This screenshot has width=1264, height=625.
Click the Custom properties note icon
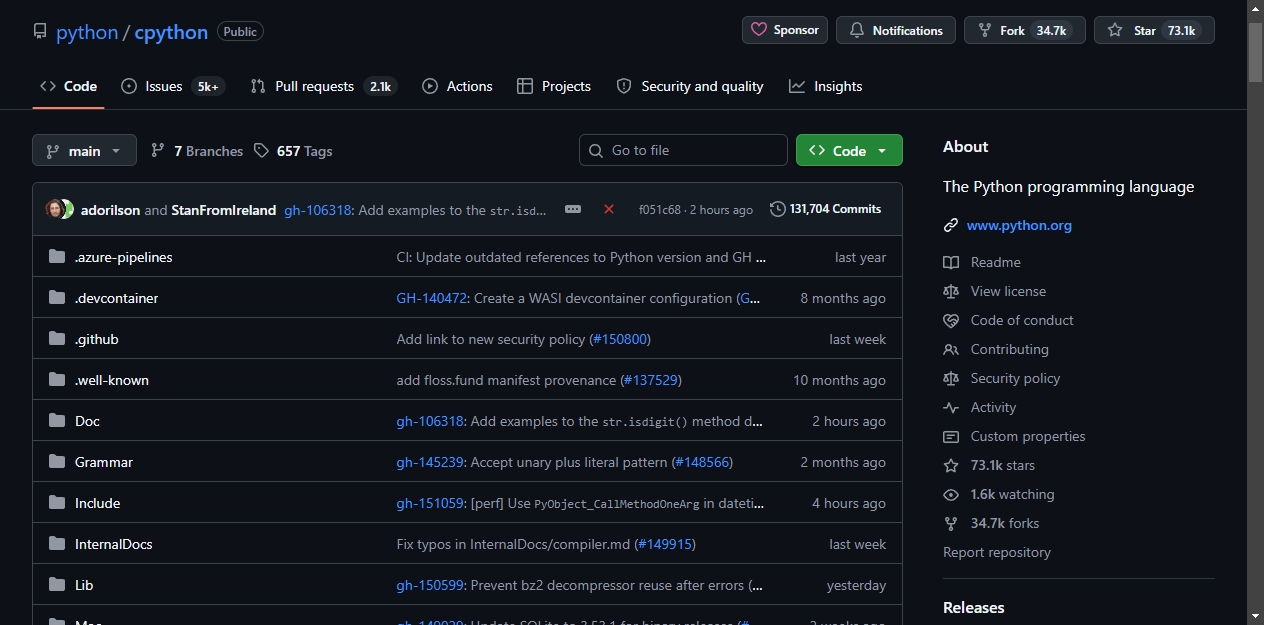click(951, 436)
